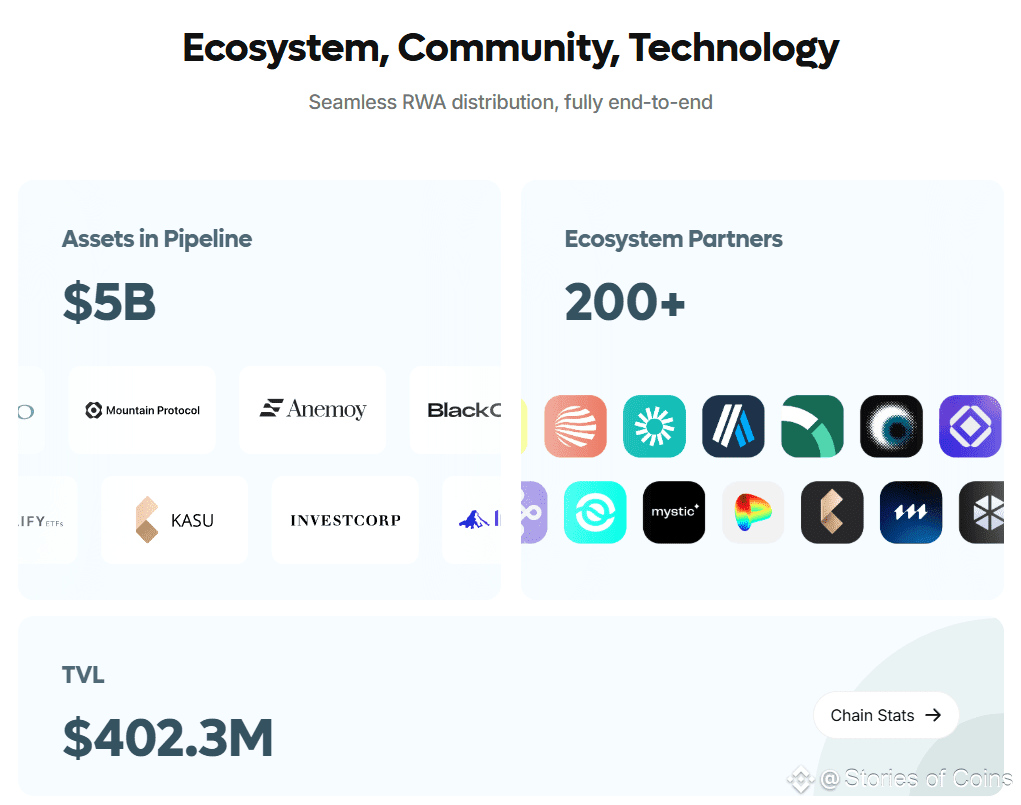Open the green curved arc icon

click(x=813, y=426)
